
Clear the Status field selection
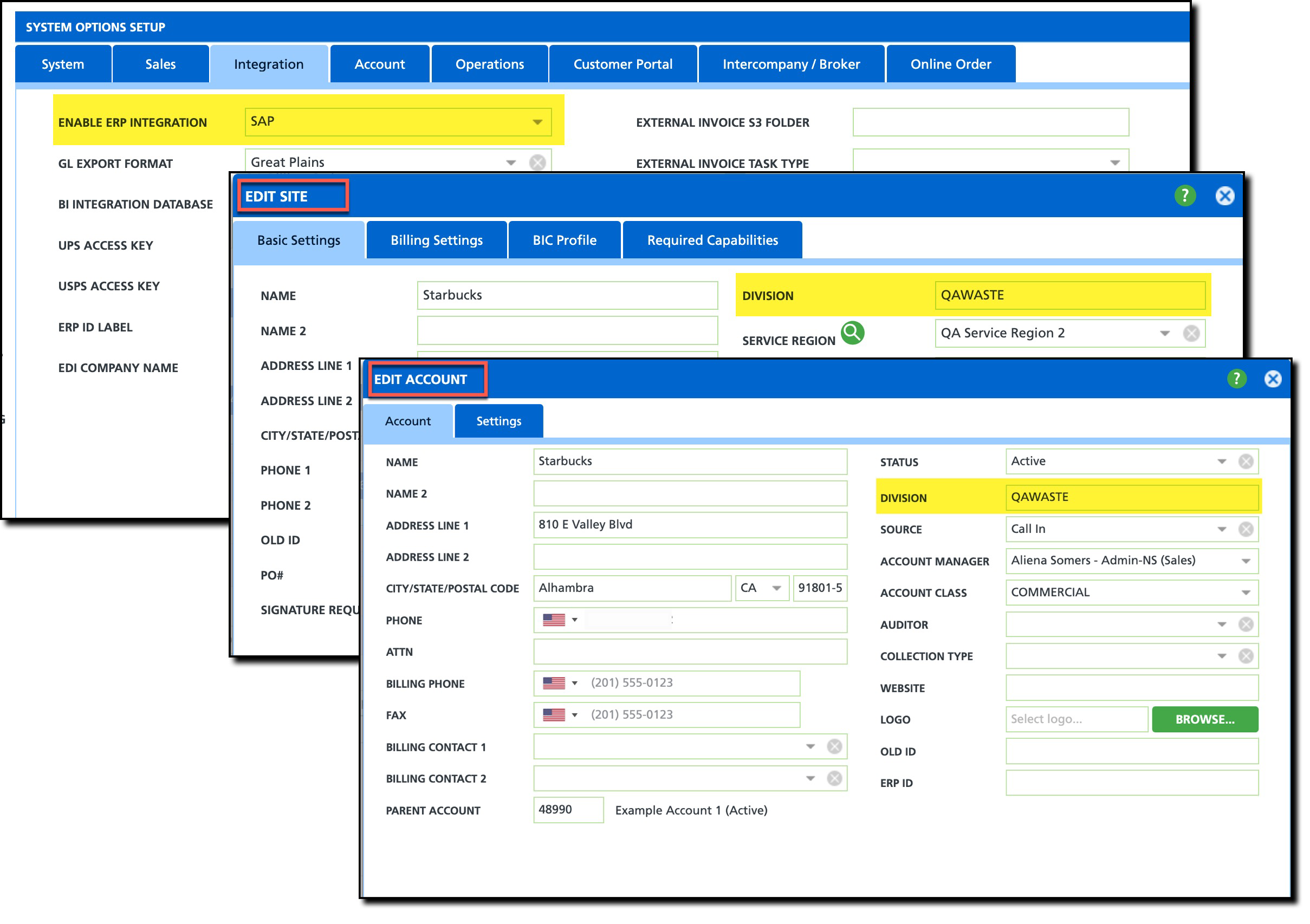point(1246,462)
